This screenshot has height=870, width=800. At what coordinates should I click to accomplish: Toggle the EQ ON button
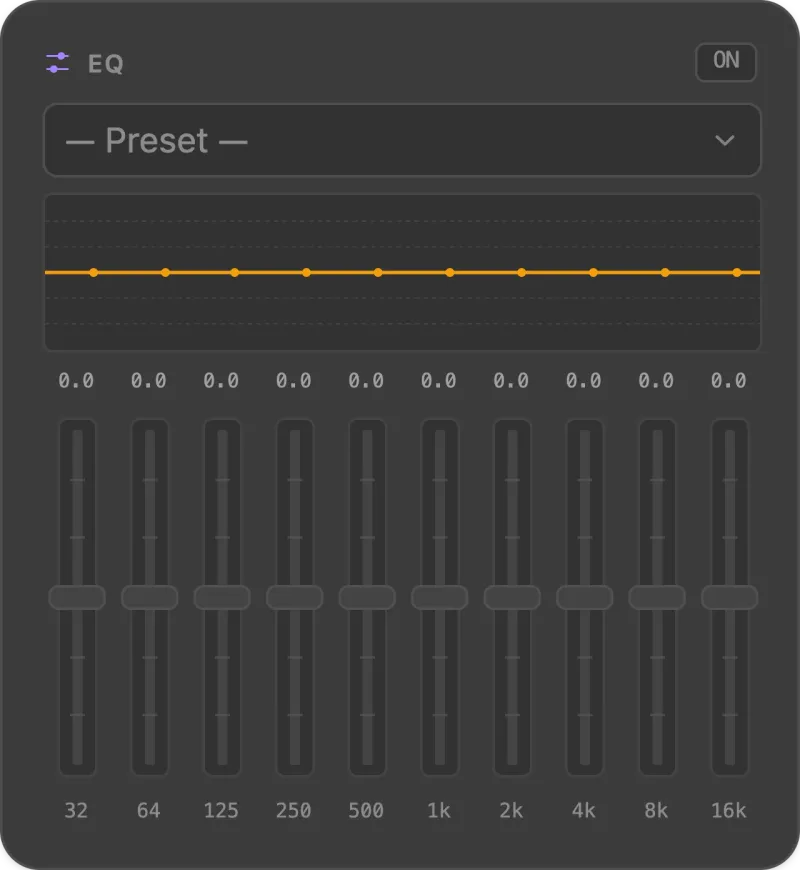[x=726, y=62]
